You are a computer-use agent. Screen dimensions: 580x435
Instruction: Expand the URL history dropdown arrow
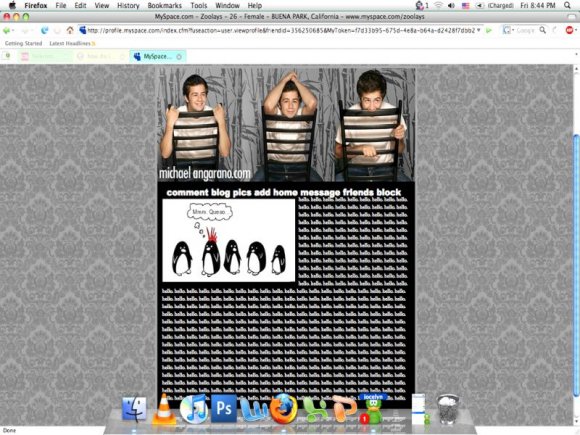point(479,30)
